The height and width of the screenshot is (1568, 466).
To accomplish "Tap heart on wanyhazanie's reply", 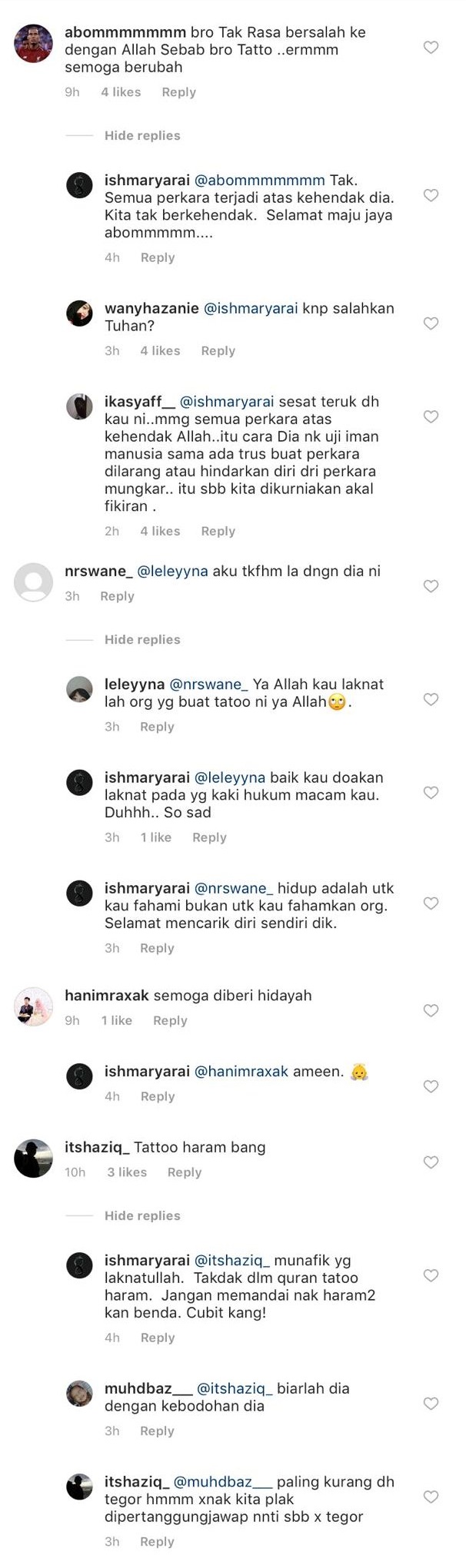I will [431, 323].
